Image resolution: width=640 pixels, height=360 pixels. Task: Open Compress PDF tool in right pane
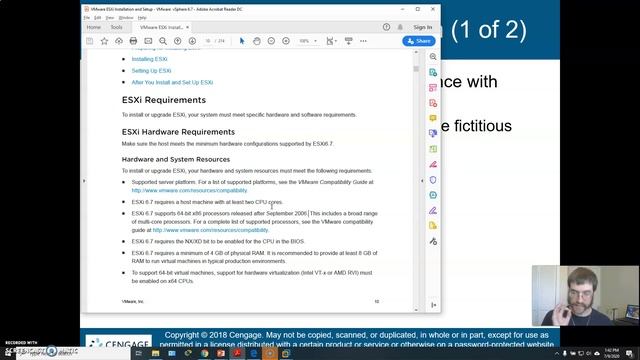pos(433,195)
